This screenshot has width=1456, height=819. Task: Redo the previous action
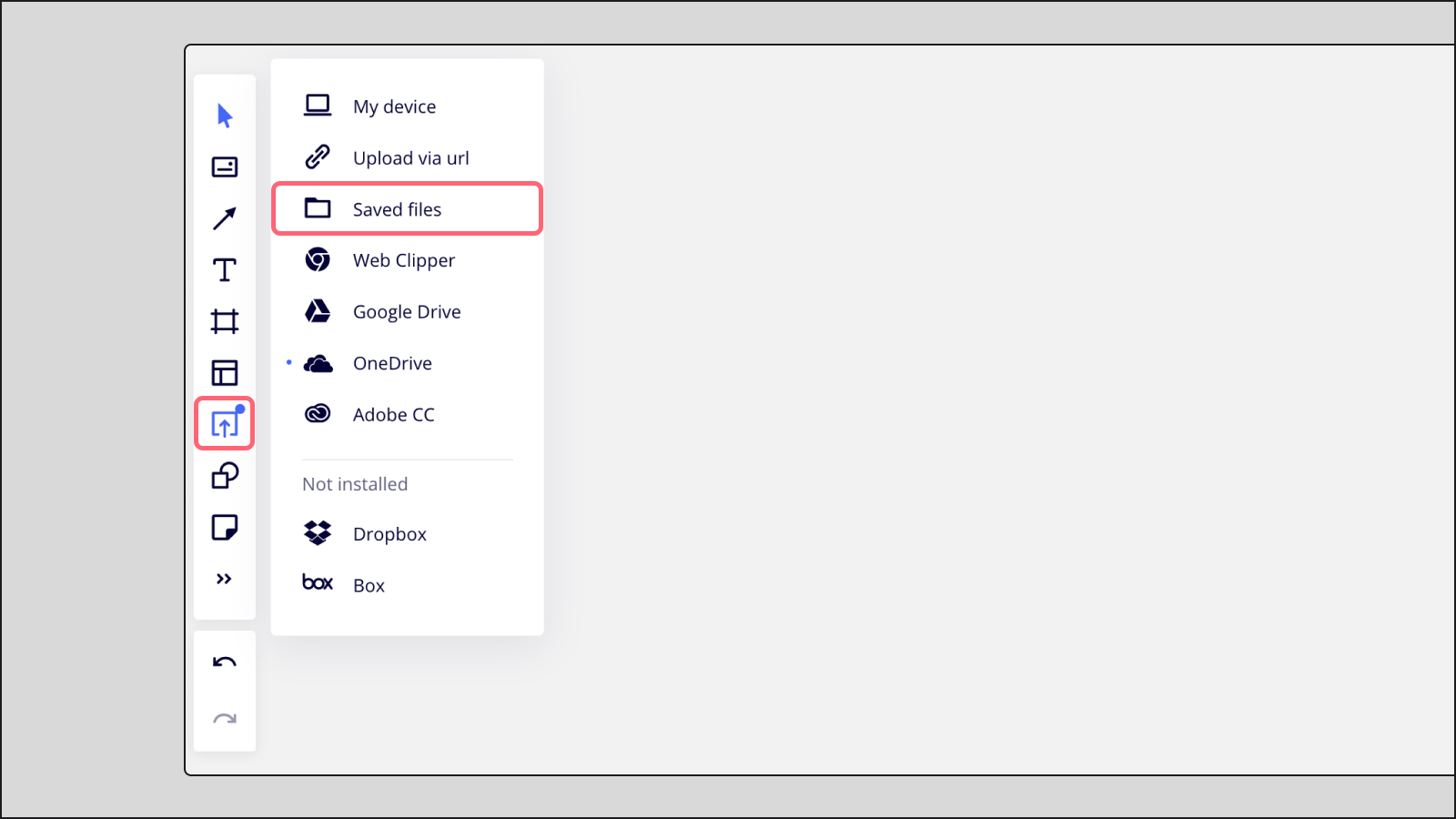[225, 719]
